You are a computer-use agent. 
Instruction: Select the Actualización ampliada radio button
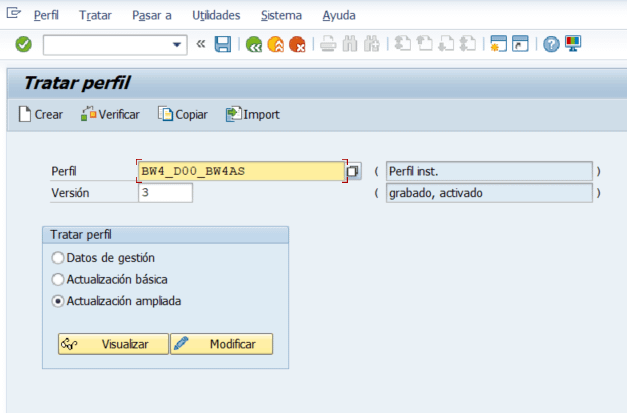coord(58,300)
